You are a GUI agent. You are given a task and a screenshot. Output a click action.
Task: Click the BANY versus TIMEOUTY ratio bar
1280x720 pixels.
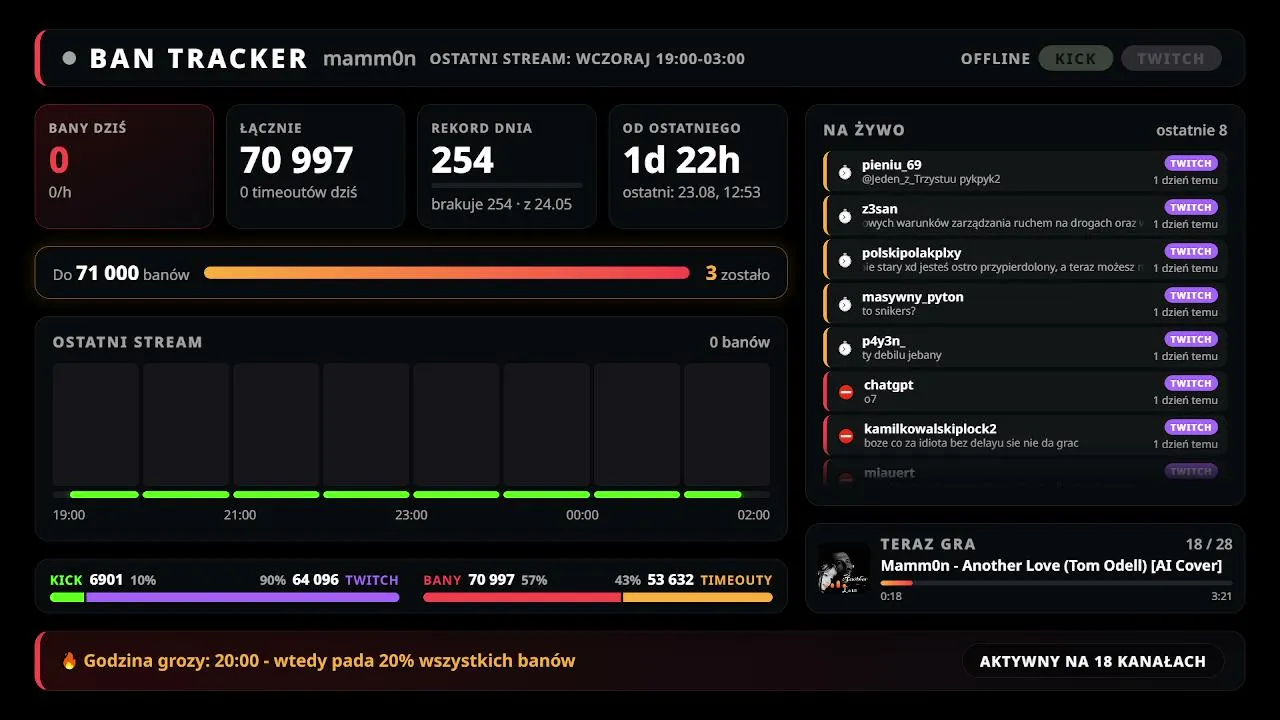[x=598, y=598]
